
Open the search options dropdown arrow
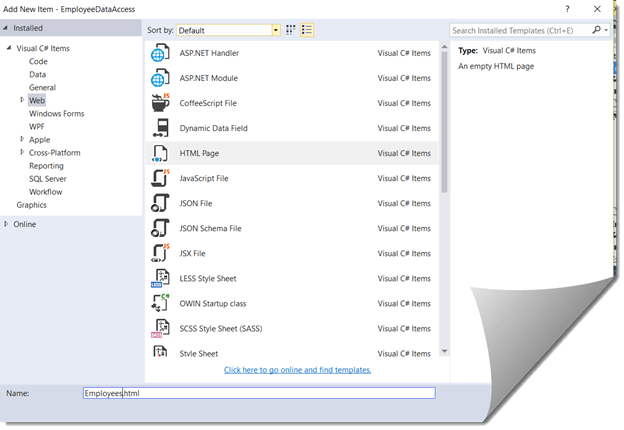[x=606, y=30]
